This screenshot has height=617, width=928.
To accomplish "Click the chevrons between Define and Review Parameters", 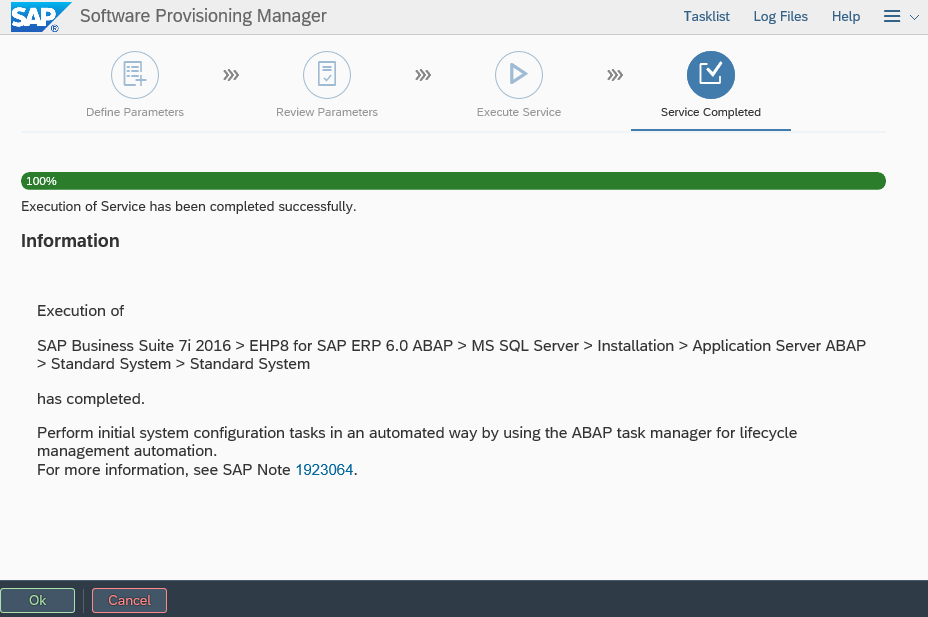I will (x=231, y=73).
